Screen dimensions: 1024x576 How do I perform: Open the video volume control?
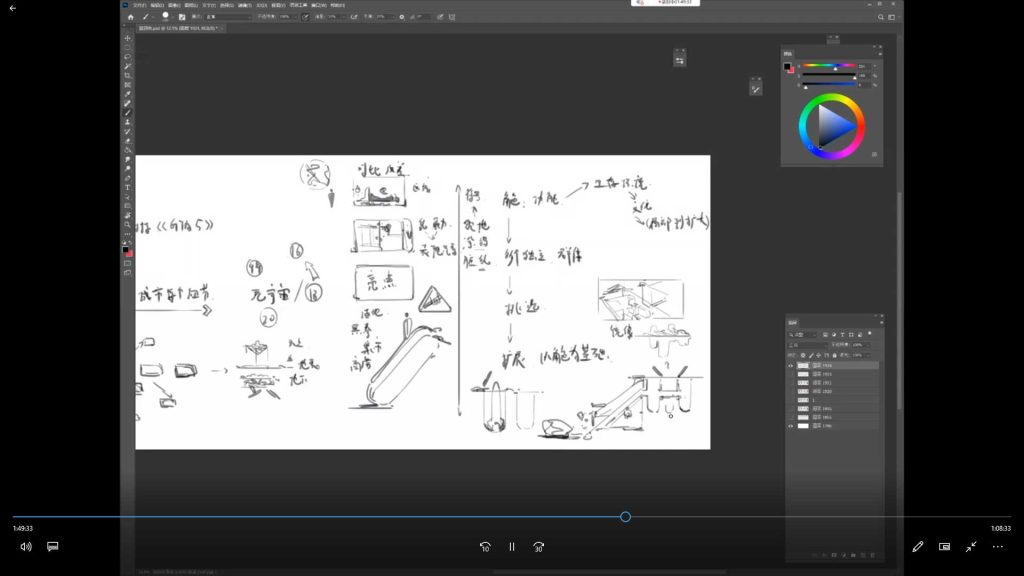tap(26, 547)
